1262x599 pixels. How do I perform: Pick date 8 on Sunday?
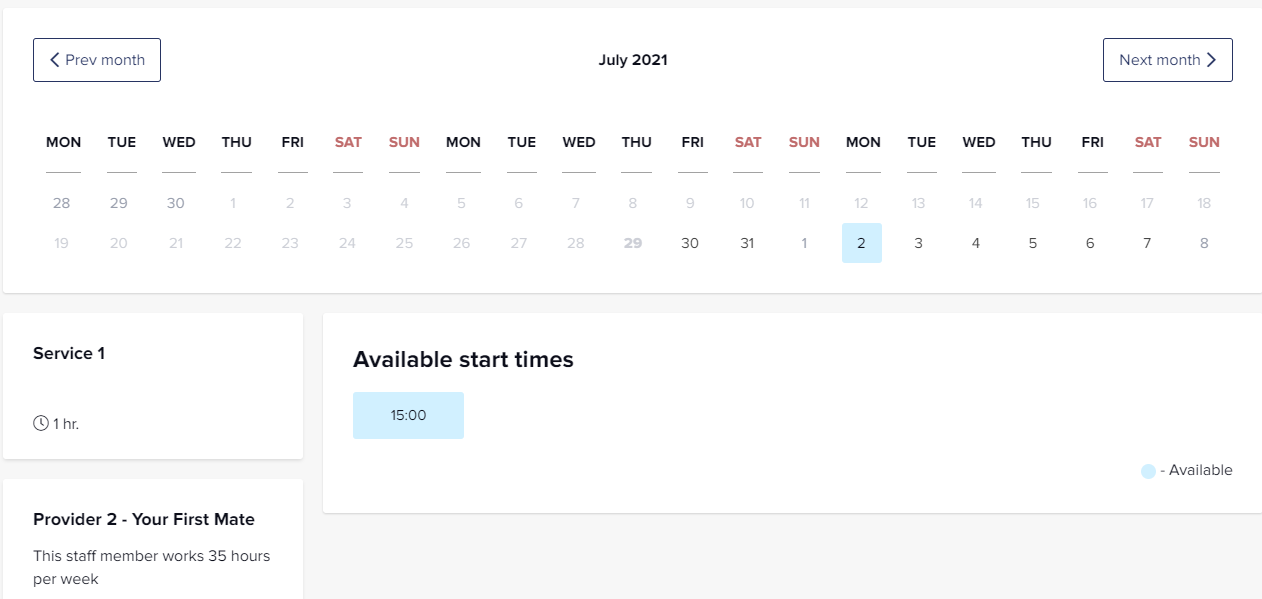(1204, 243)
